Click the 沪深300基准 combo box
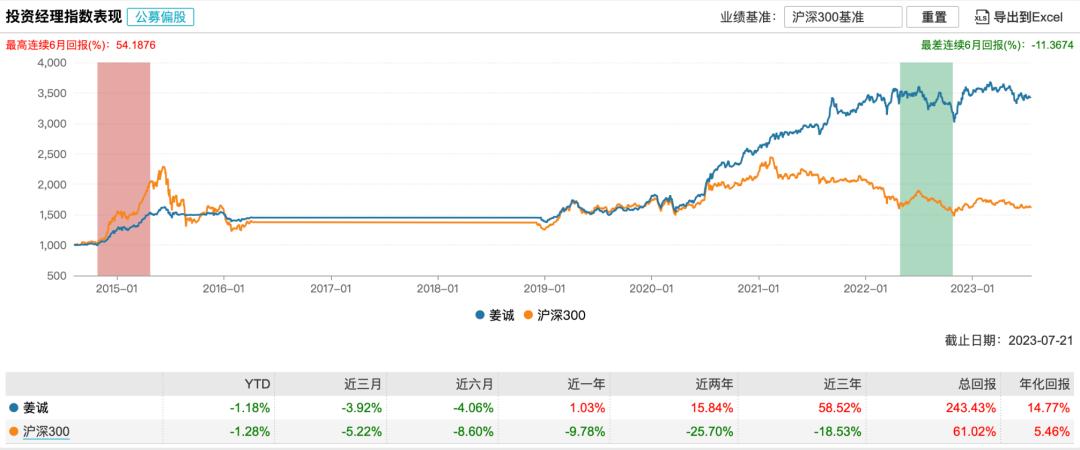This screenshot has width=1080, height=450. (838, 17)
